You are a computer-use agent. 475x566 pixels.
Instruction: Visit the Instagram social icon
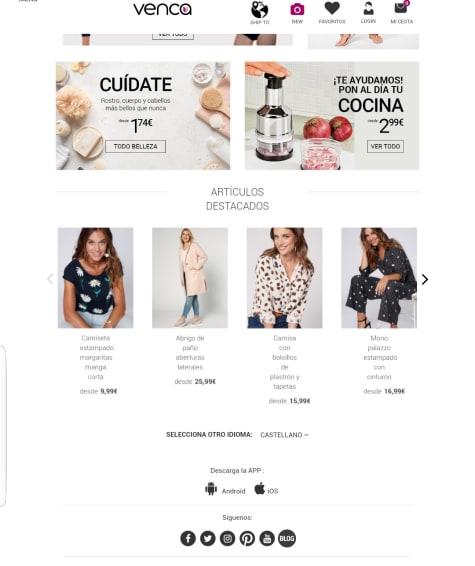pos(227,538)
